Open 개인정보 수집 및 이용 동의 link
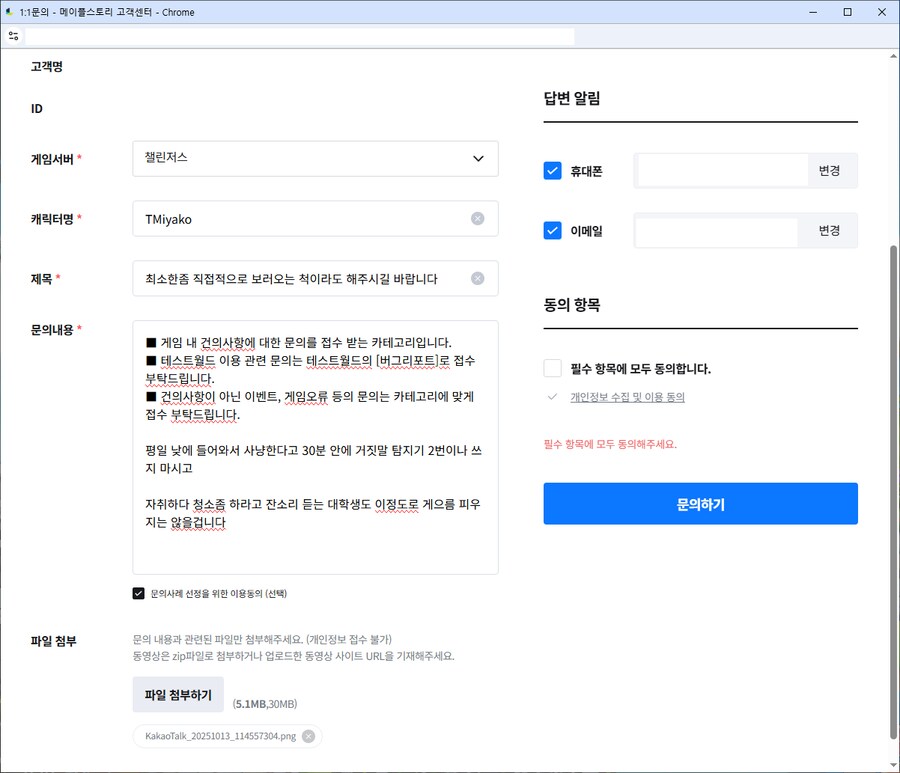The width and height of the screenshot is (900, 773). [627, 397]
